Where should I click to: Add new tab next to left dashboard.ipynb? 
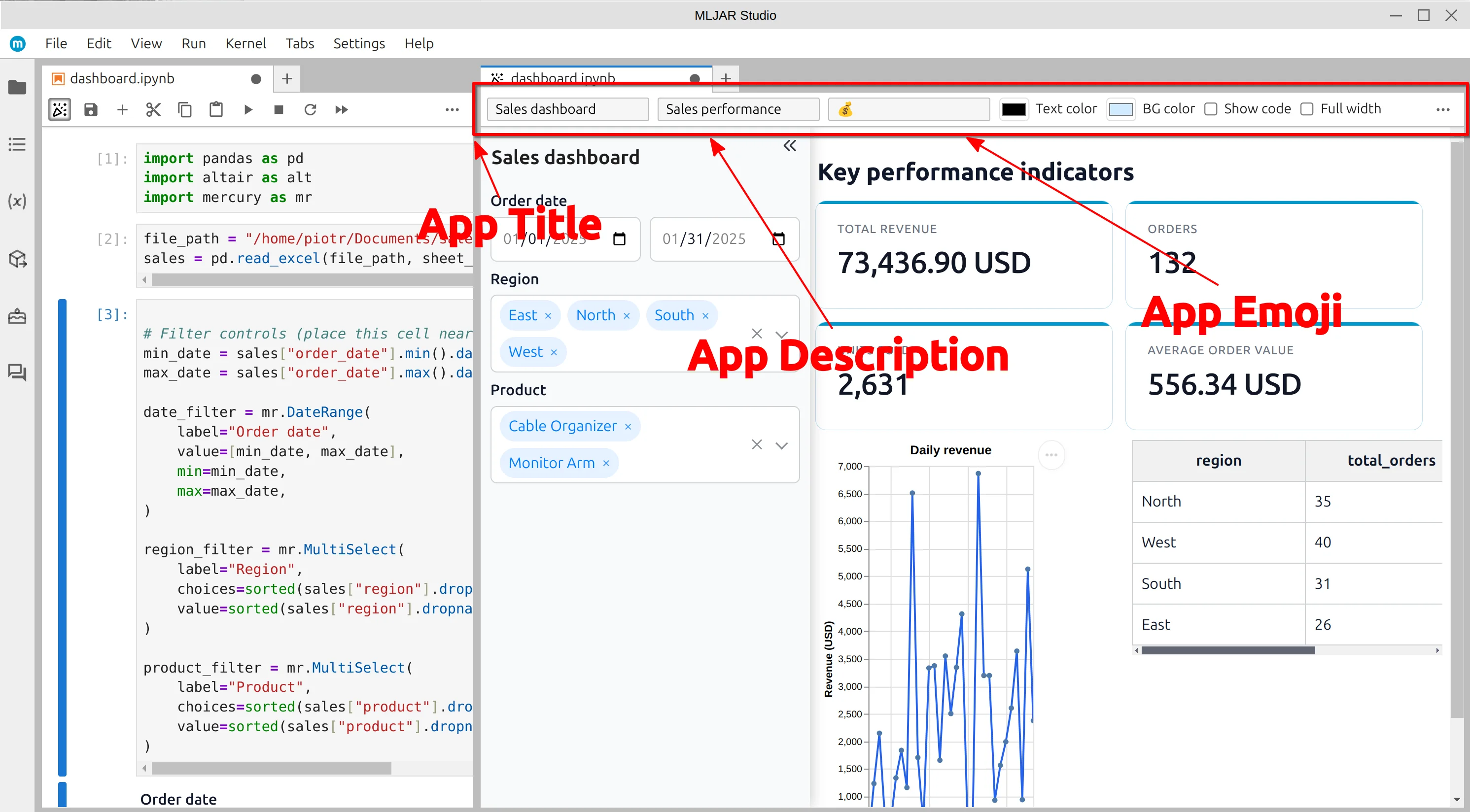point(287,79)
